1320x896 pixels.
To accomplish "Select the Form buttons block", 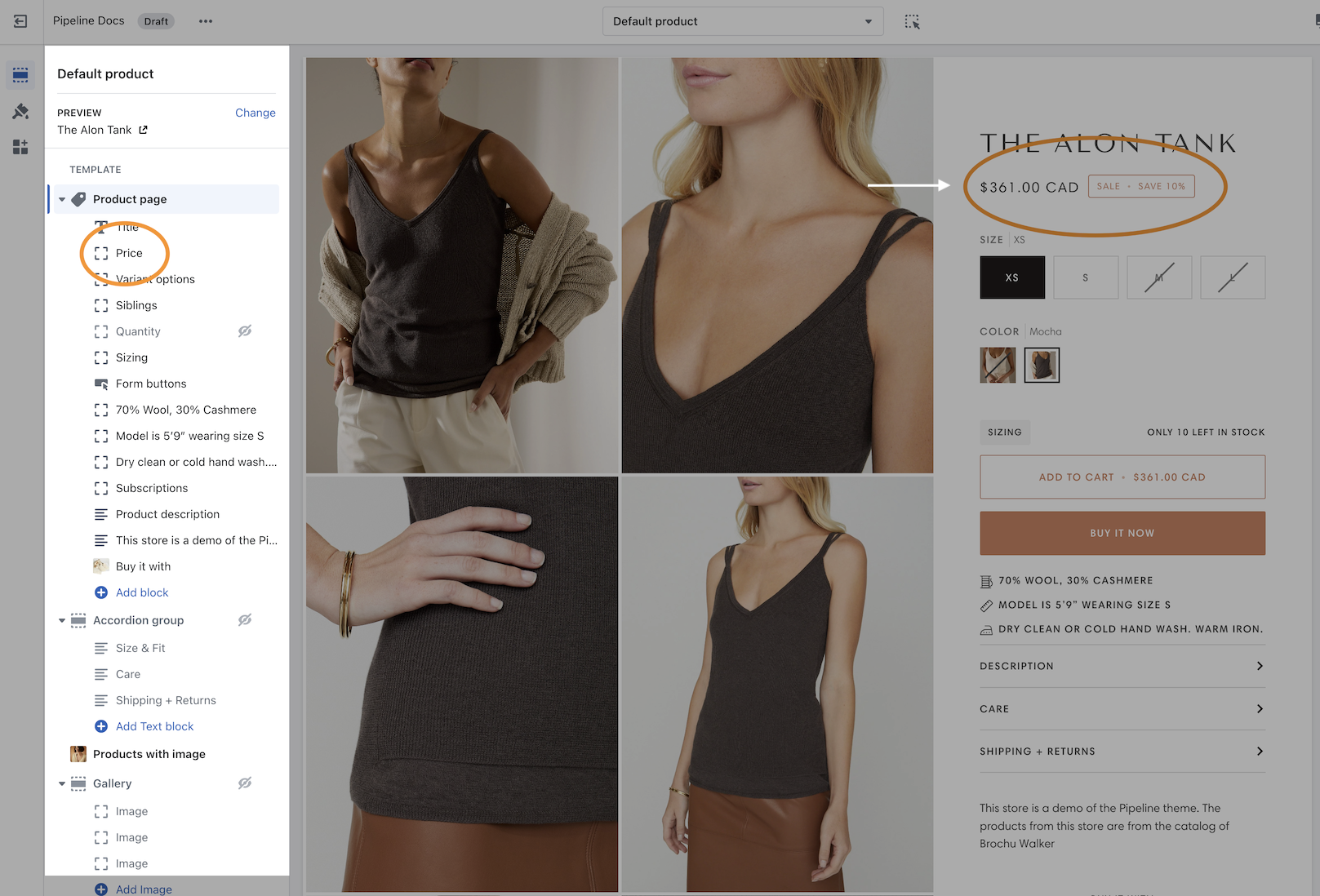I will pyautogui.click(x=151, y=384).
